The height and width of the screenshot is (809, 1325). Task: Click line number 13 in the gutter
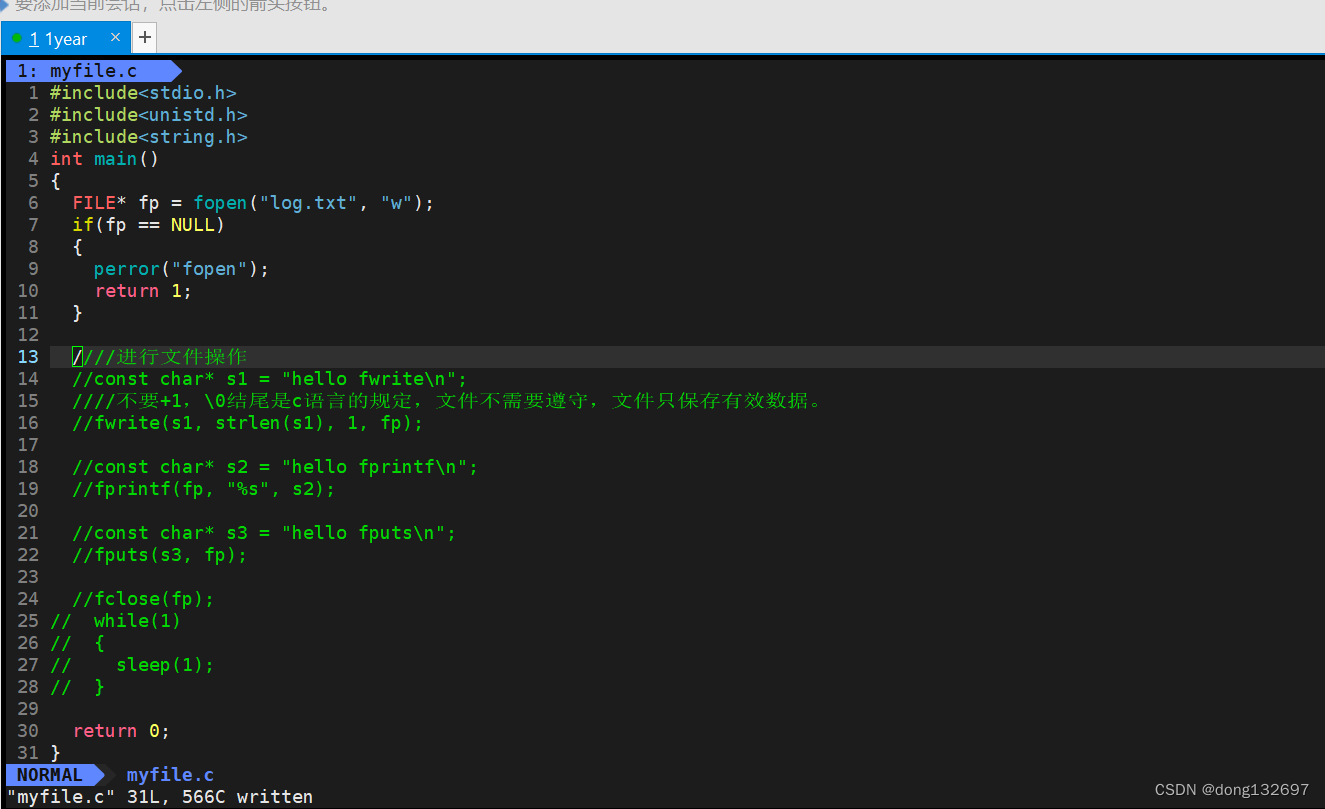[x=28, y=357]
